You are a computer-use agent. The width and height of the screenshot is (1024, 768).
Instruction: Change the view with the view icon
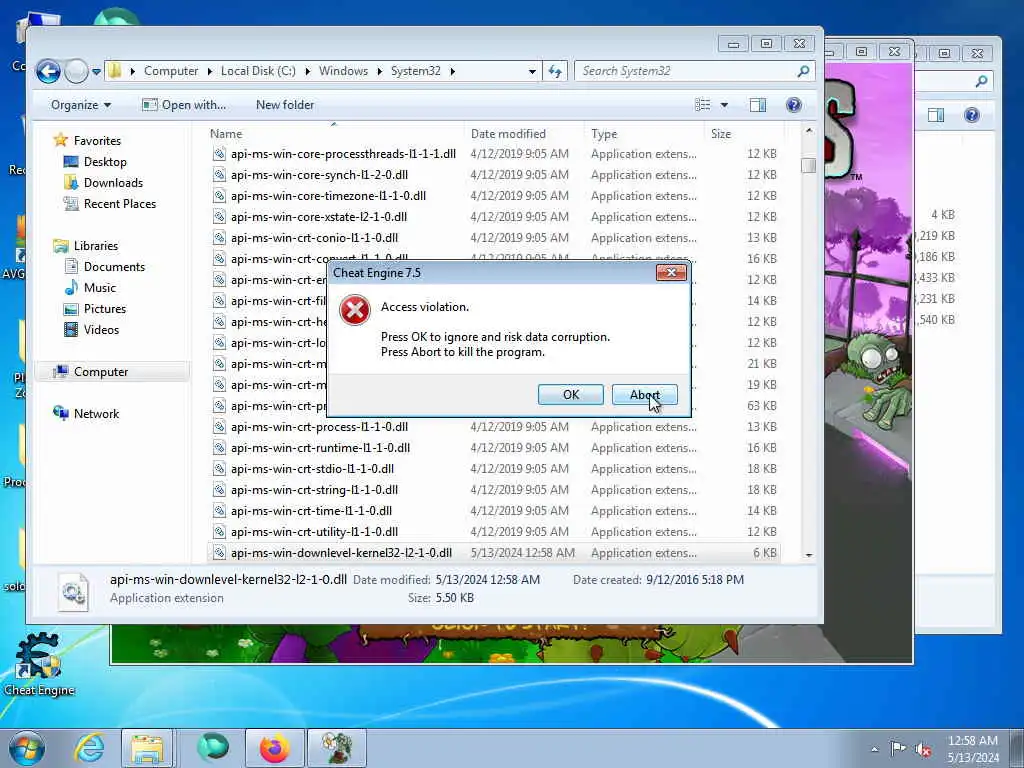(x=703, y=104)
